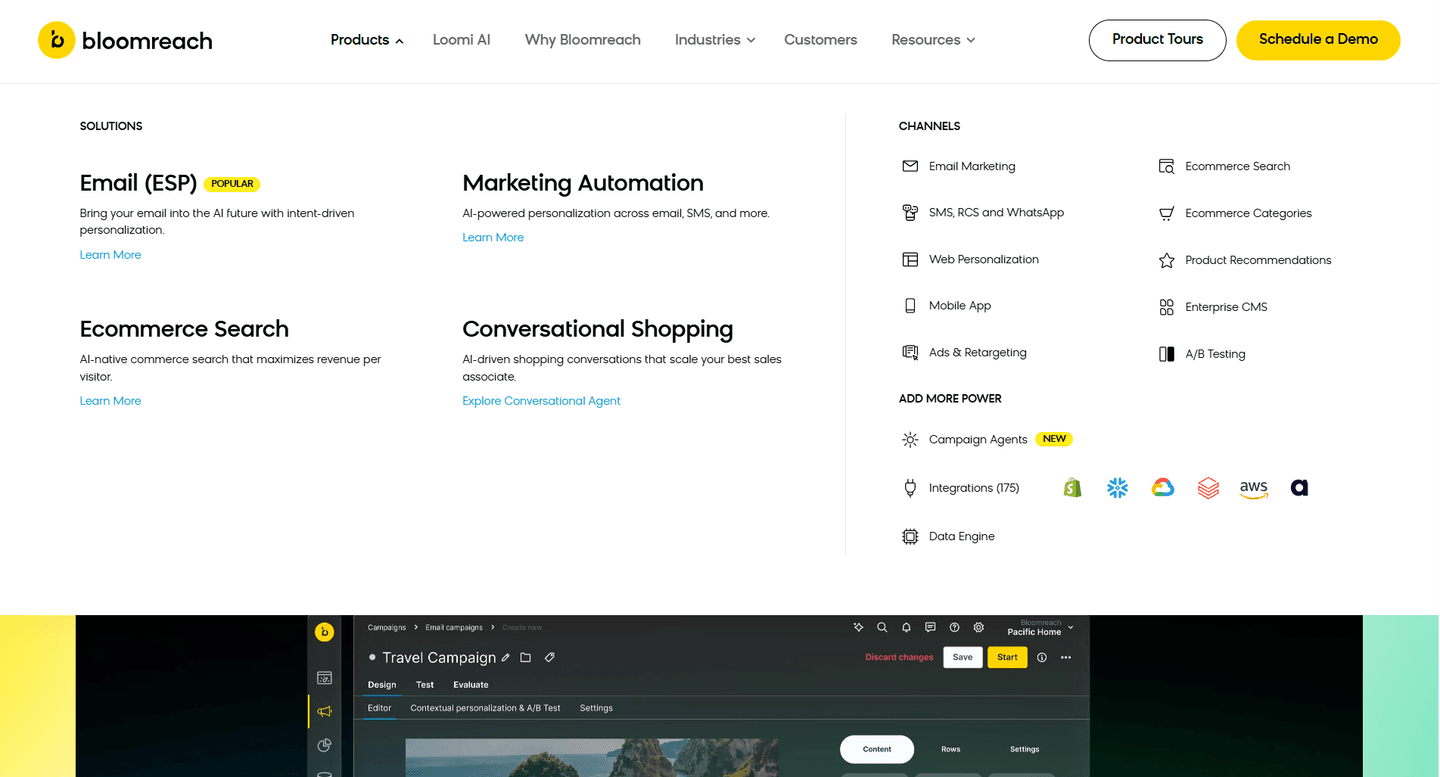Image resolution: width=1440 pixels, height=777 pixels.
Task: Click the AWS integration logo
Action: tap(1253, 488)
